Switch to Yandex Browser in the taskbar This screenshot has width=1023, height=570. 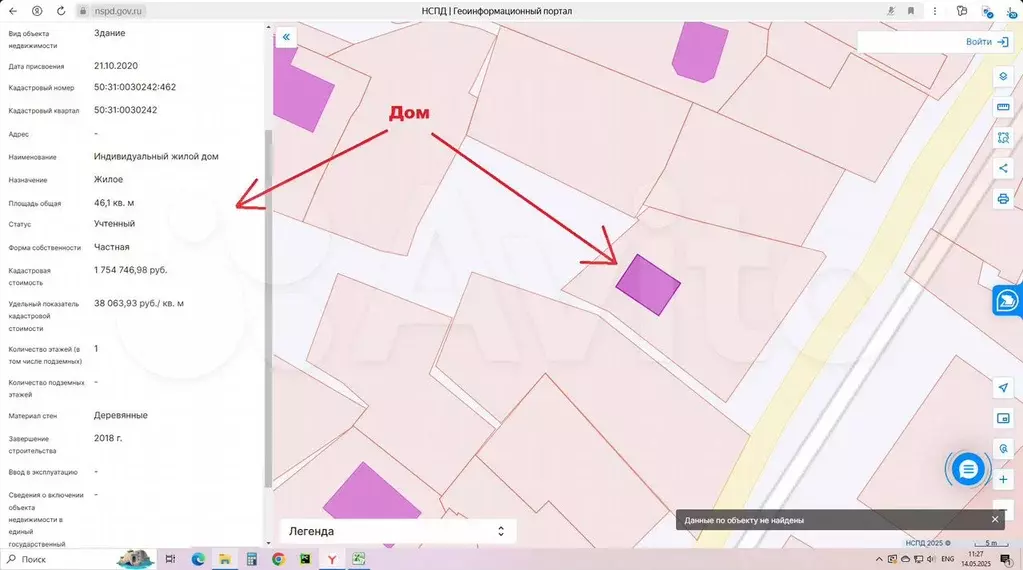click(x=332, y=559)
